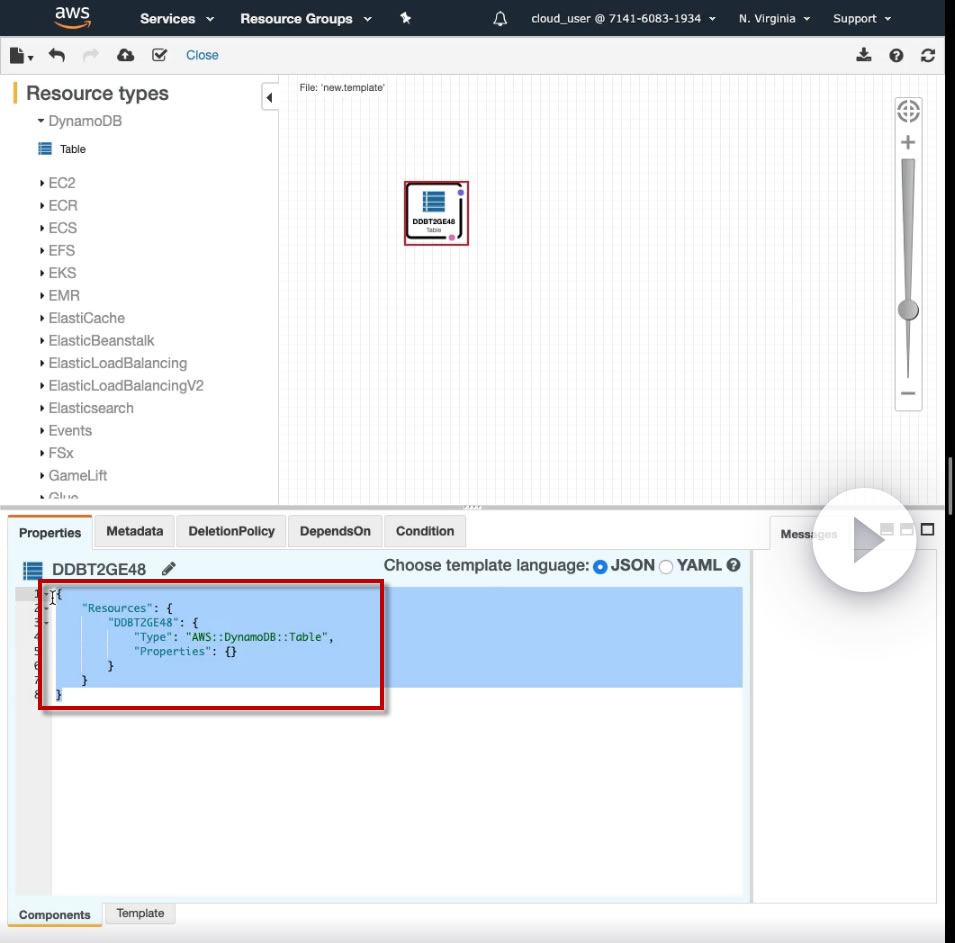Viewport: 955px width, 943px height.
Task: Expand the ECS resource category
Action: click(x=58, y=228)
